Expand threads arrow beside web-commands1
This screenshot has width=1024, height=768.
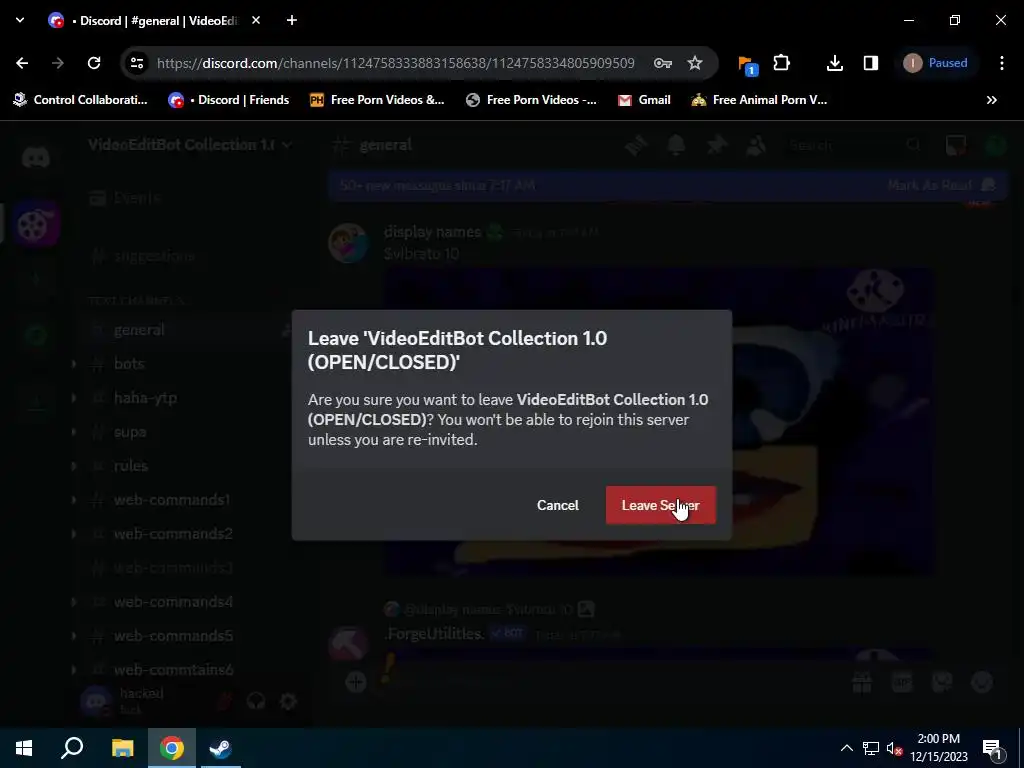(73, 500)
